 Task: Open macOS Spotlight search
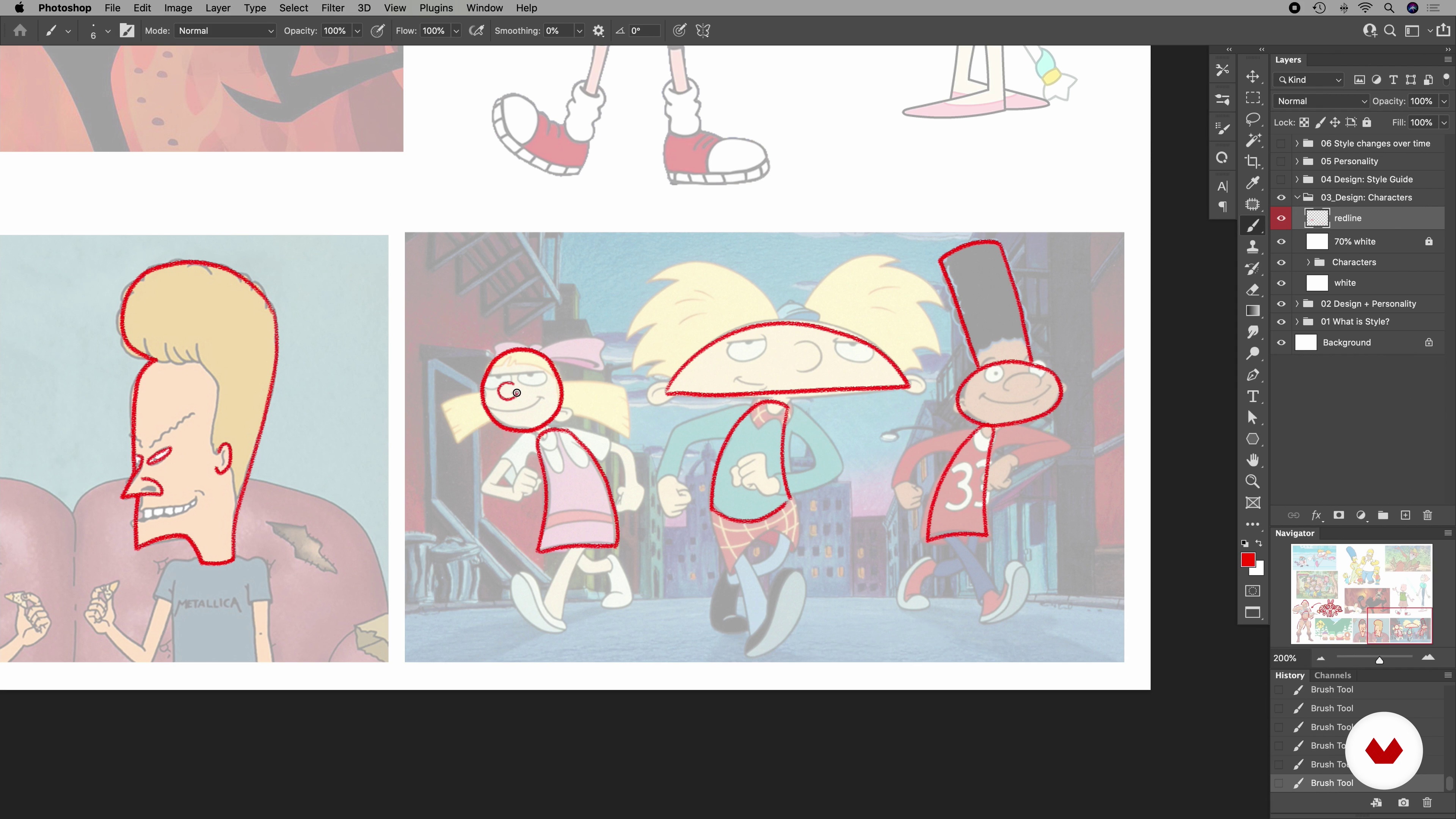[x=1389, y=8]
